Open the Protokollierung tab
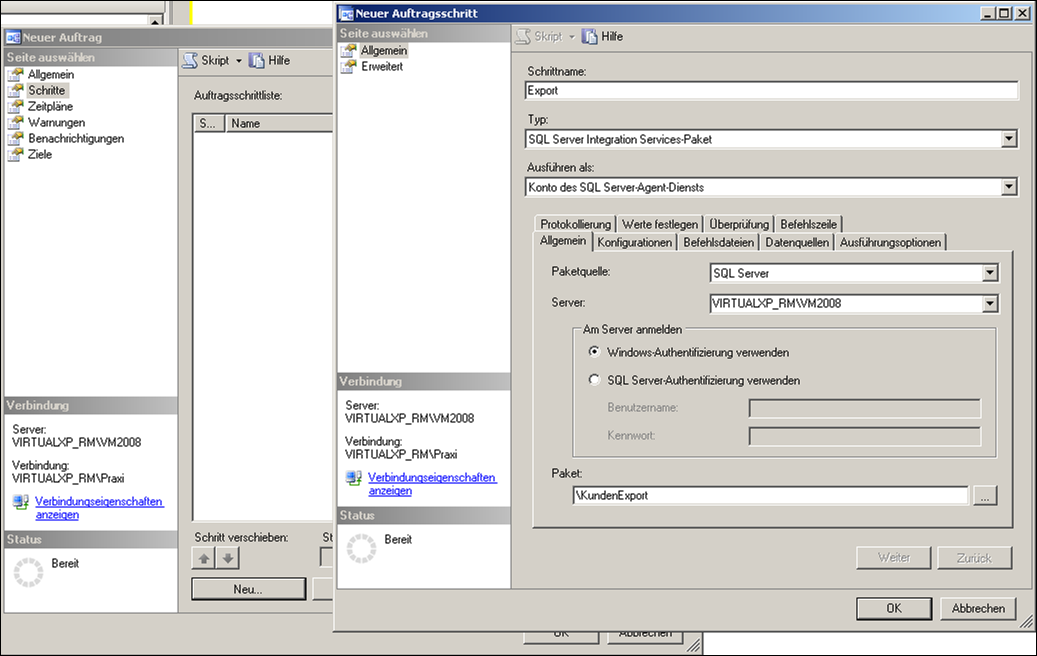Viewport: 1037px width, 656px height. tap(575, 224)
